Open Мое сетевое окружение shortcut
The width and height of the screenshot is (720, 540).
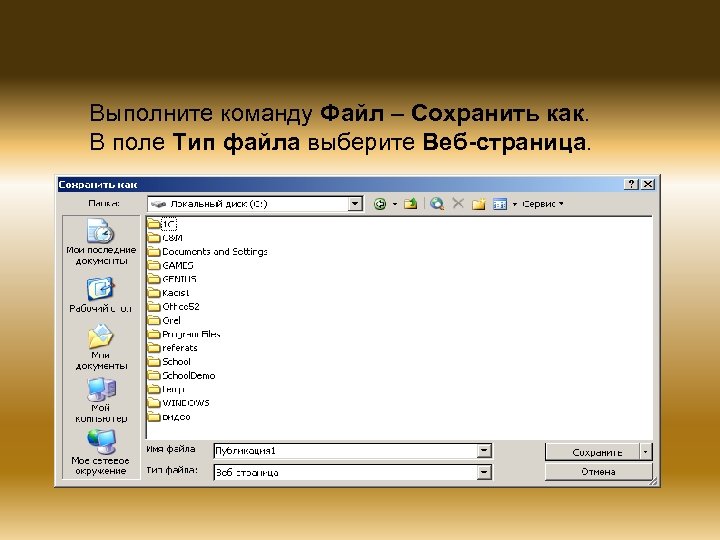click(x=101, y=452)
